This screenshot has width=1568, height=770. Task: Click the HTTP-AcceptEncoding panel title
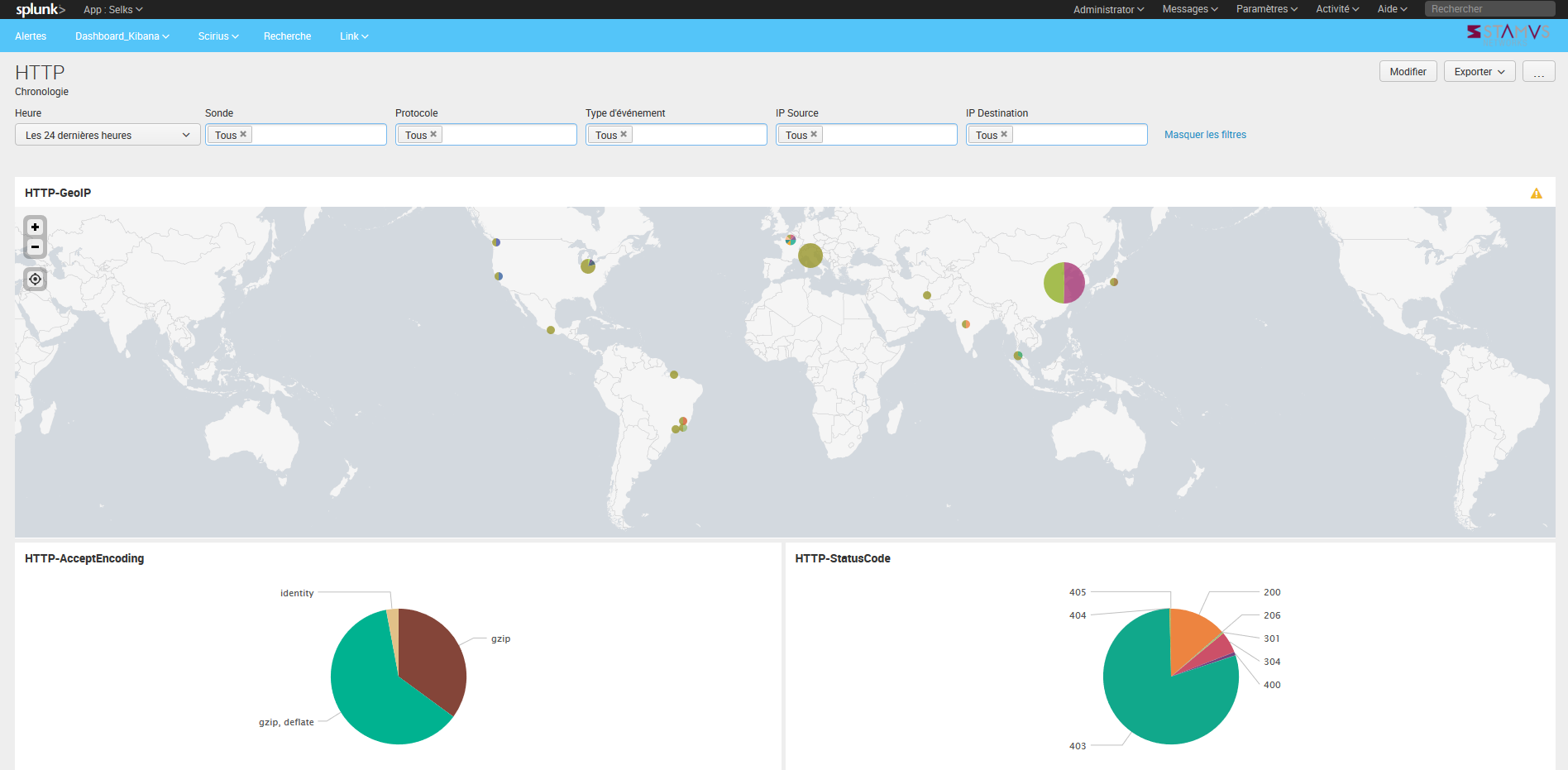pos(84,558)
